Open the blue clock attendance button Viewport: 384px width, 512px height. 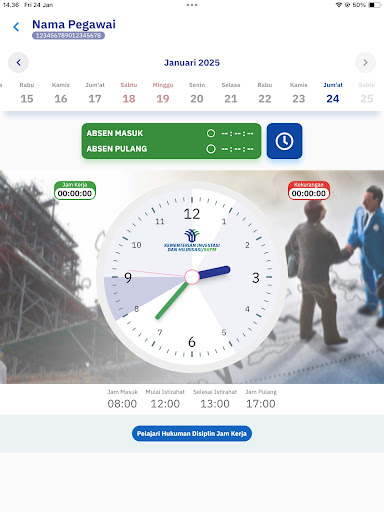pos(284,141)
